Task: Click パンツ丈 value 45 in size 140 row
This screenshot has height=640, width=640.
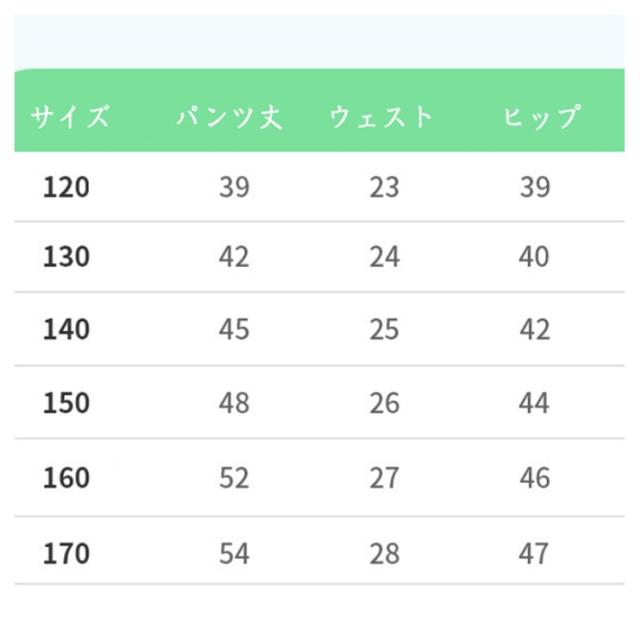Action: click(234, 329)
